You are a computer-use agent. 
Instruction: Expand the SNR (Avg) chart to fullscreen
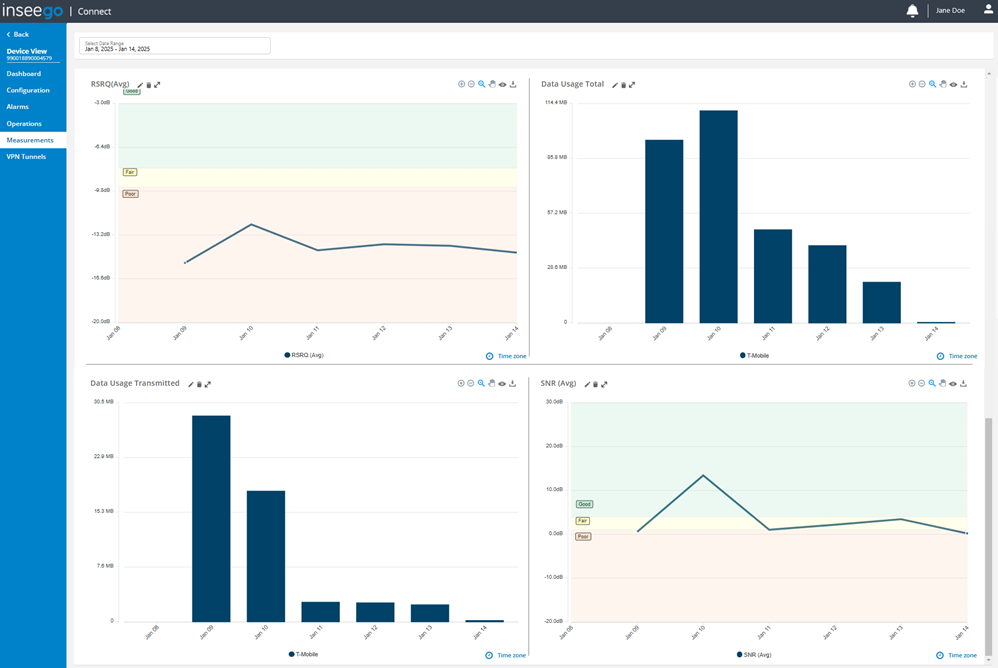[604, 384]
